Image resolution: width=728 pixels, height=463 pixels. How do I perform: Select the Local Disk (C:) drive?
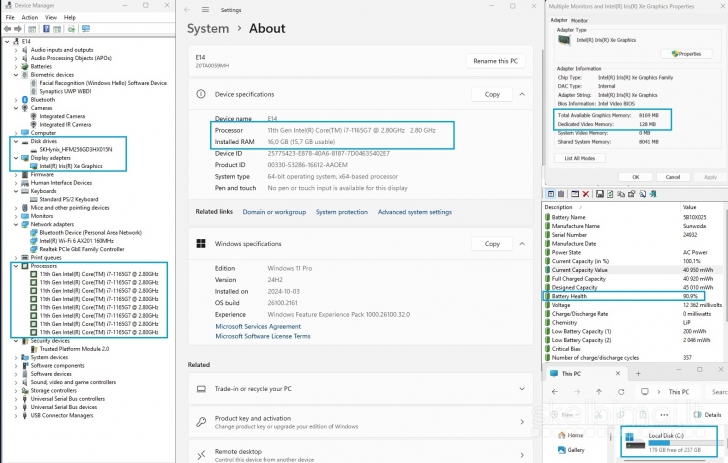pyautogui.click(x=669, y=442)
